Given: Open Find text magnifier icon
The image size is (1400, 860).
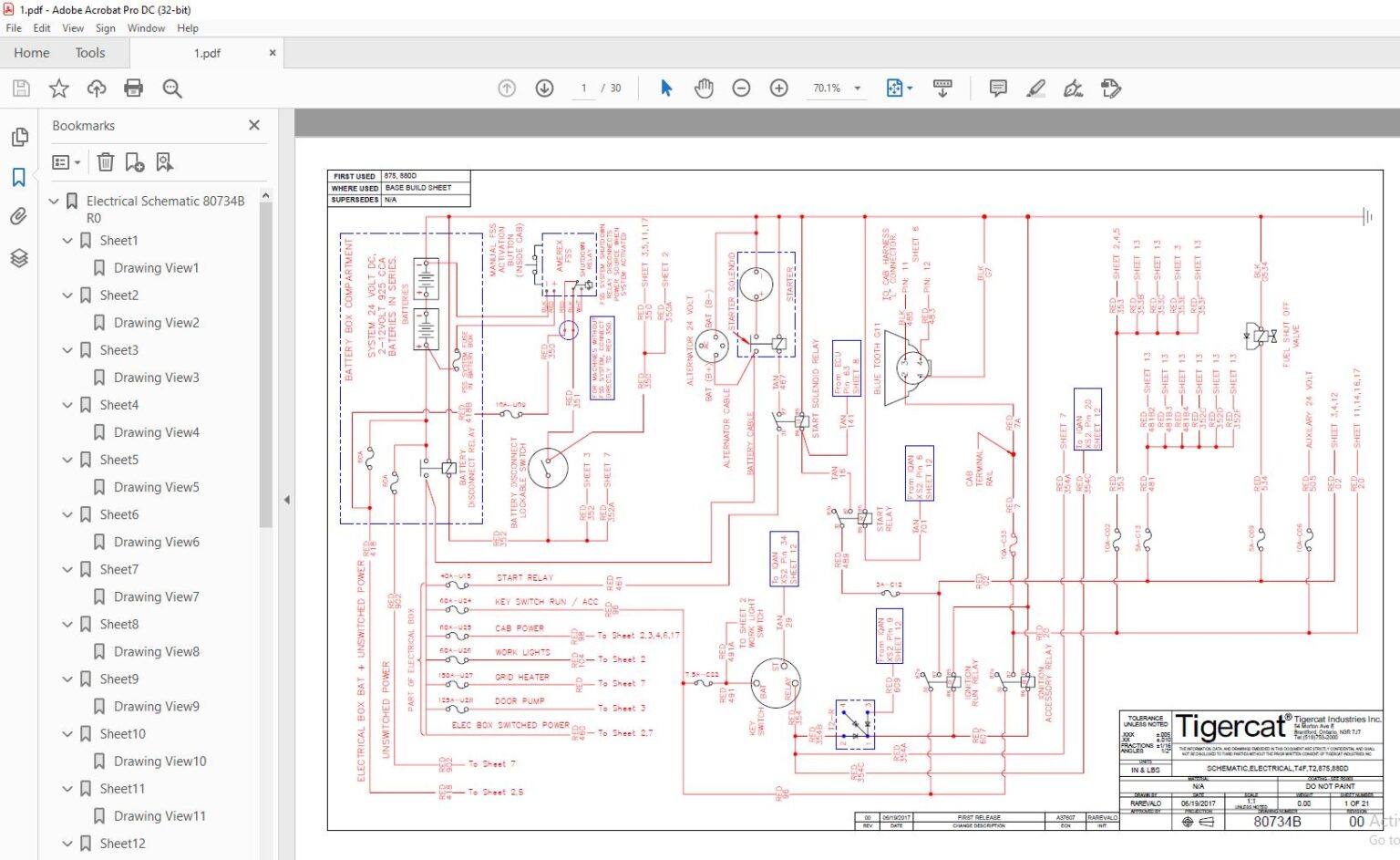Looking at the screenshot, I should 172,88.
